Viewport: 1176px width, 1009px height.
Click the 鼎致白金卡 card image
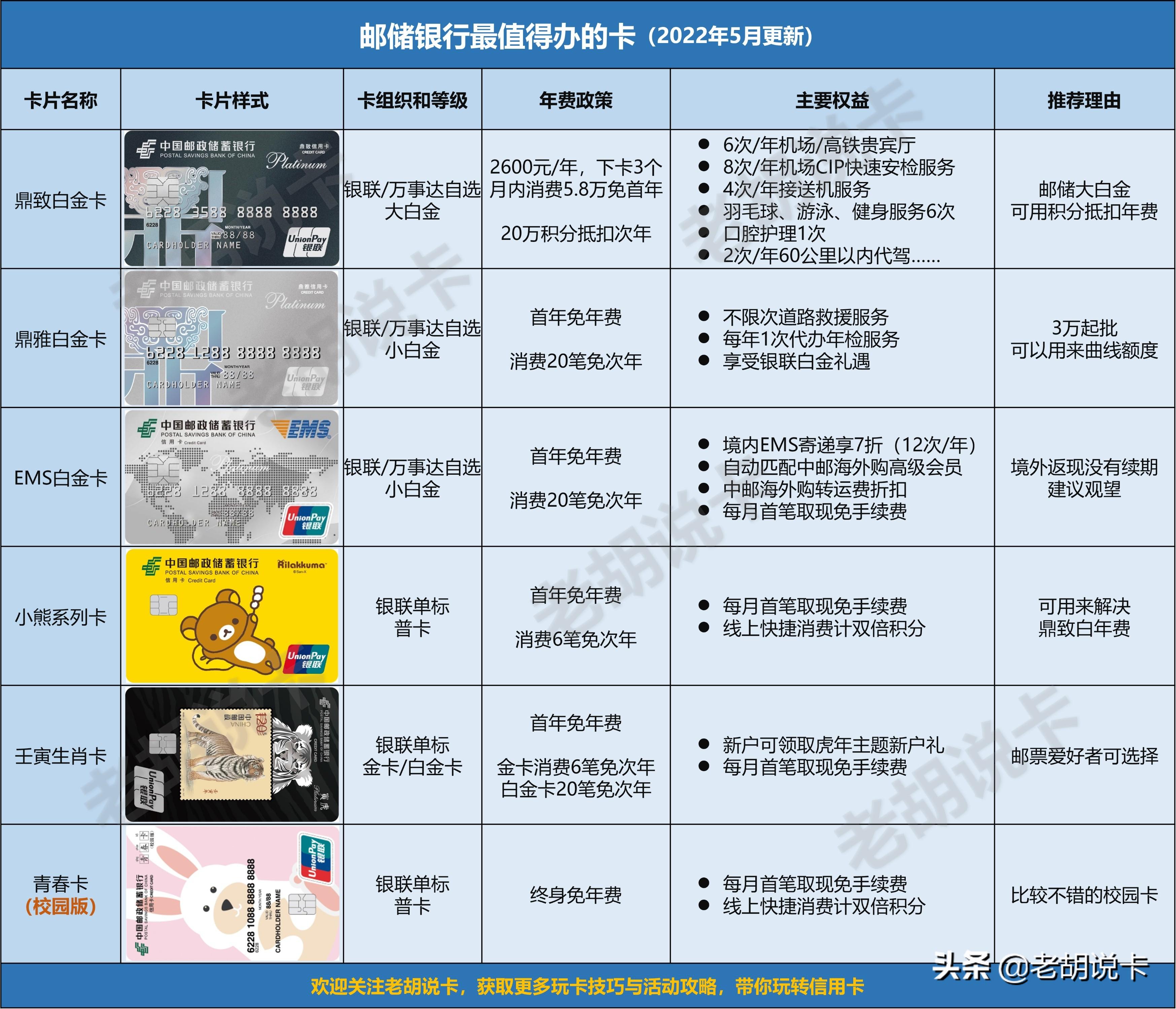232,199
